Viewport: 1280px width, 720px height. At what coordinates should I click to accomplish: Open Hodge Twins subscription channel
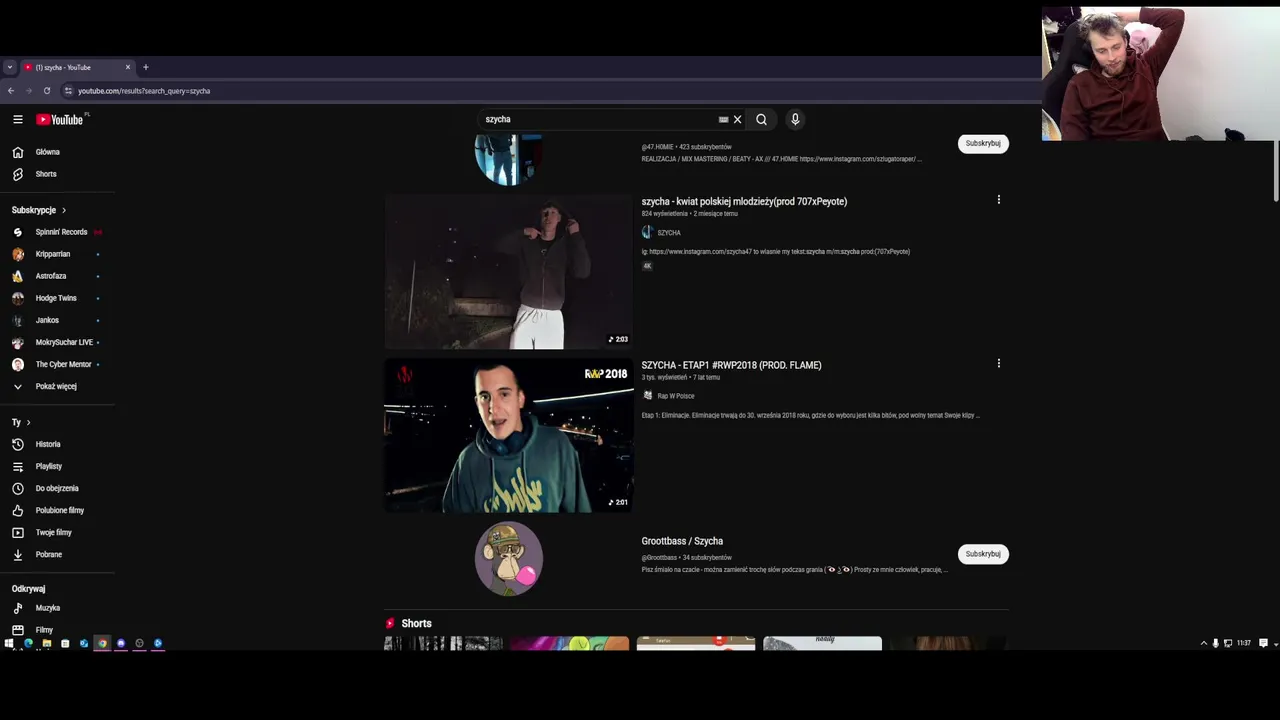pyautogui.click(x=57, y=298)
